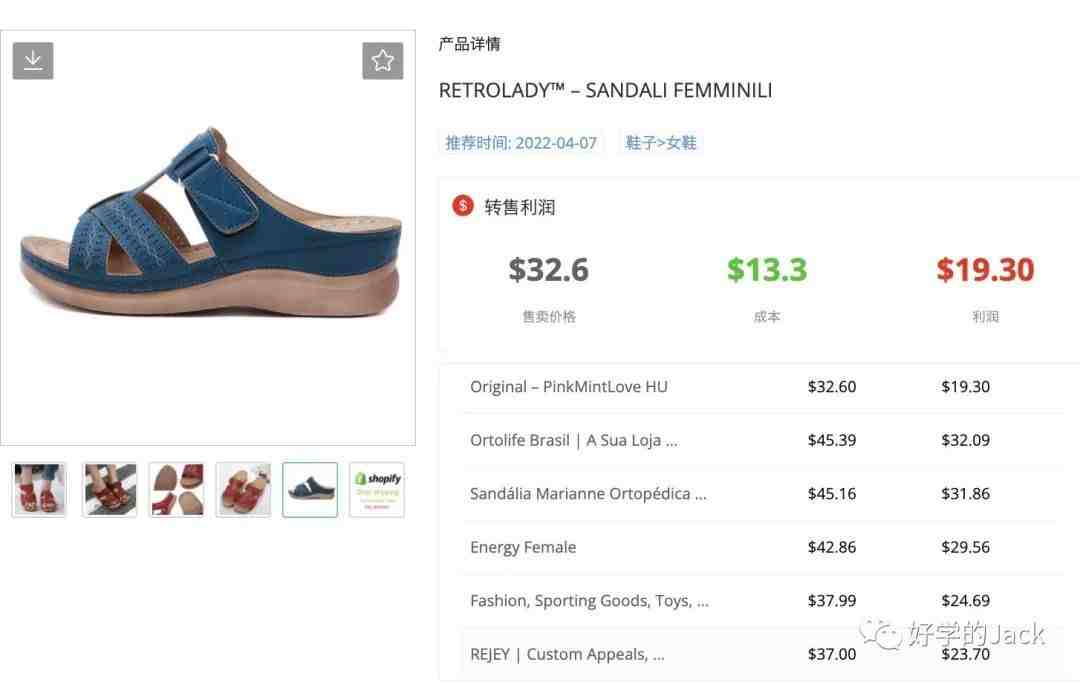The height and width of the screenshot is (682, 1080).
Task: Click the star favorite icon
Action: click(x=382, y=61)
